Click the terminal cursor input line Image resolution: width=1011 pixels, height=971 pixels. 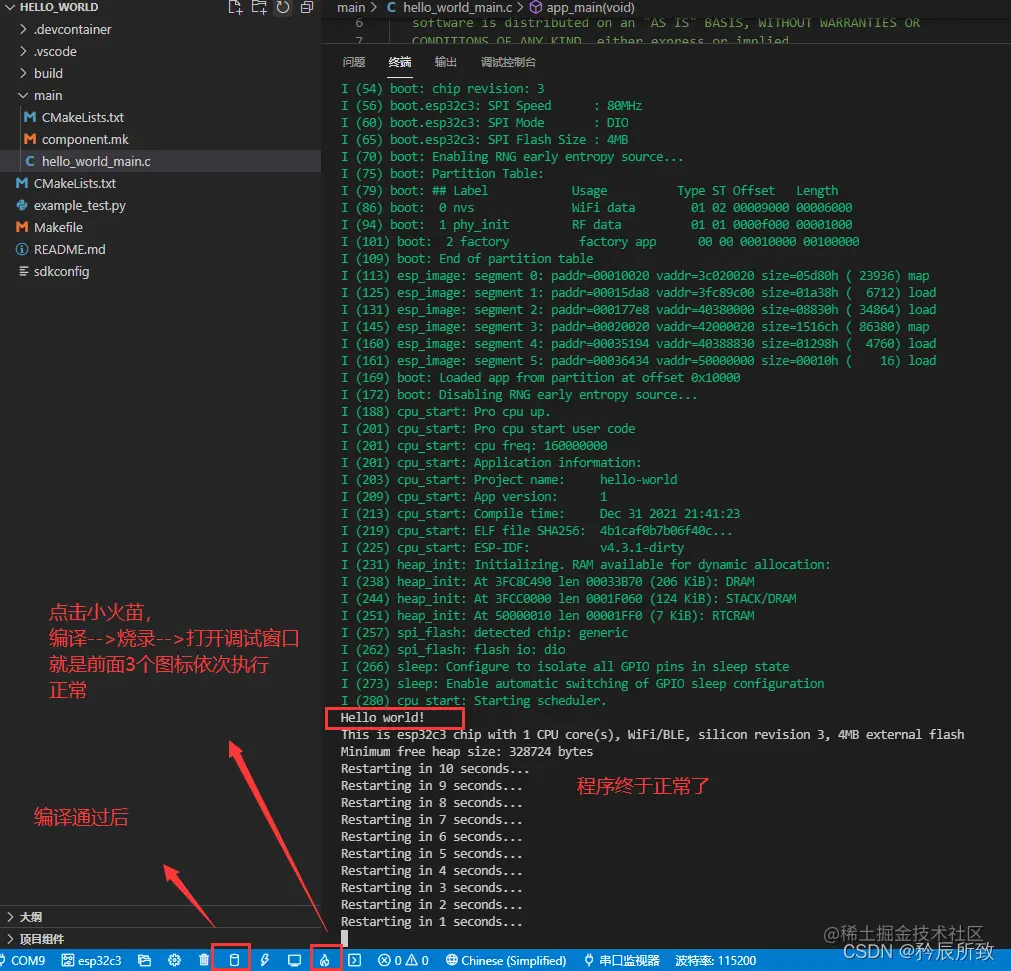coord(344,938)
